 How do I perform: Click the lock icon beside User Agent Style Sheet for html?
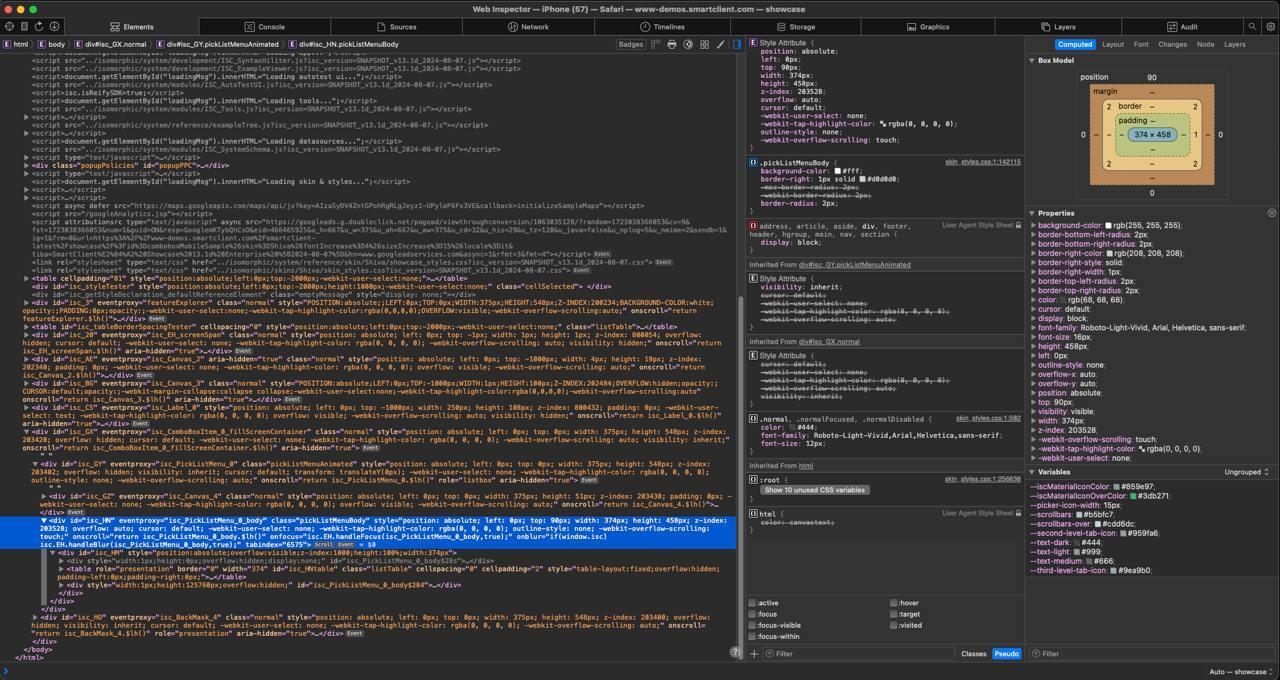pyautogui.click(x=1020, y=513)
